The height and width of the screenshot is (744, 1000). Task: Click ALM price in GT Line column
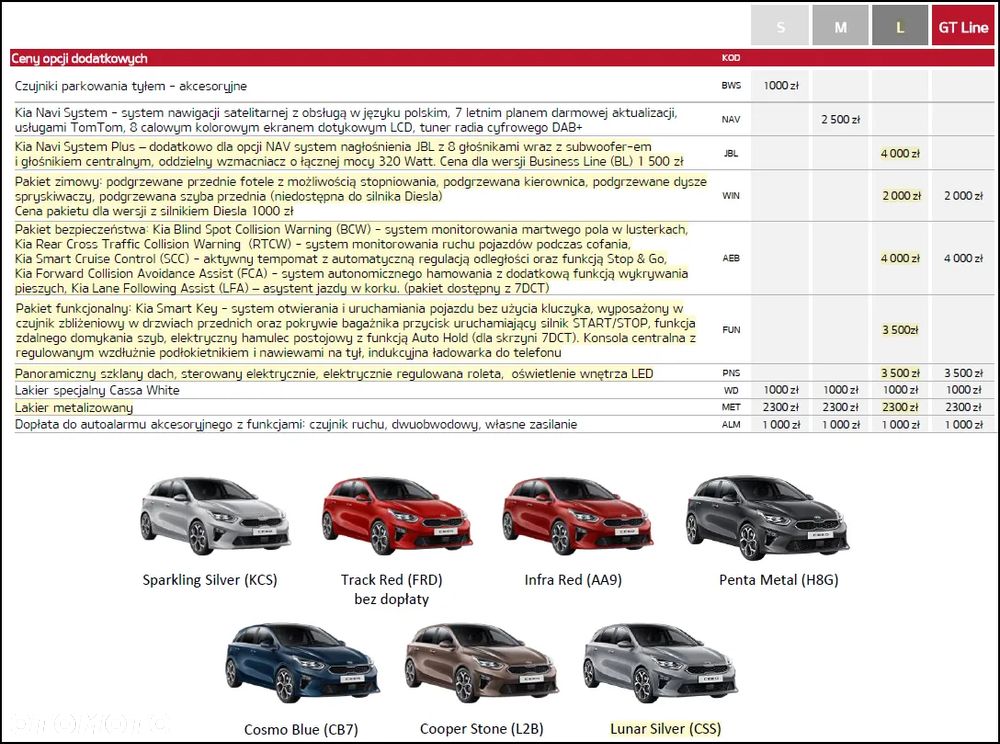point(963,425)
